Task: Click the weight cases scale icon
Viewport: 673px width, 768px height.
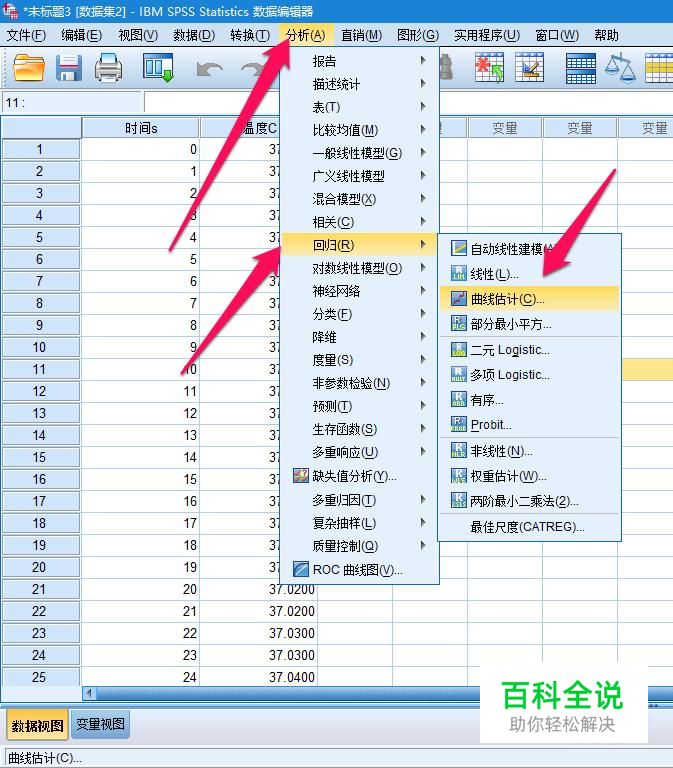Action: [x=620, y=68]
